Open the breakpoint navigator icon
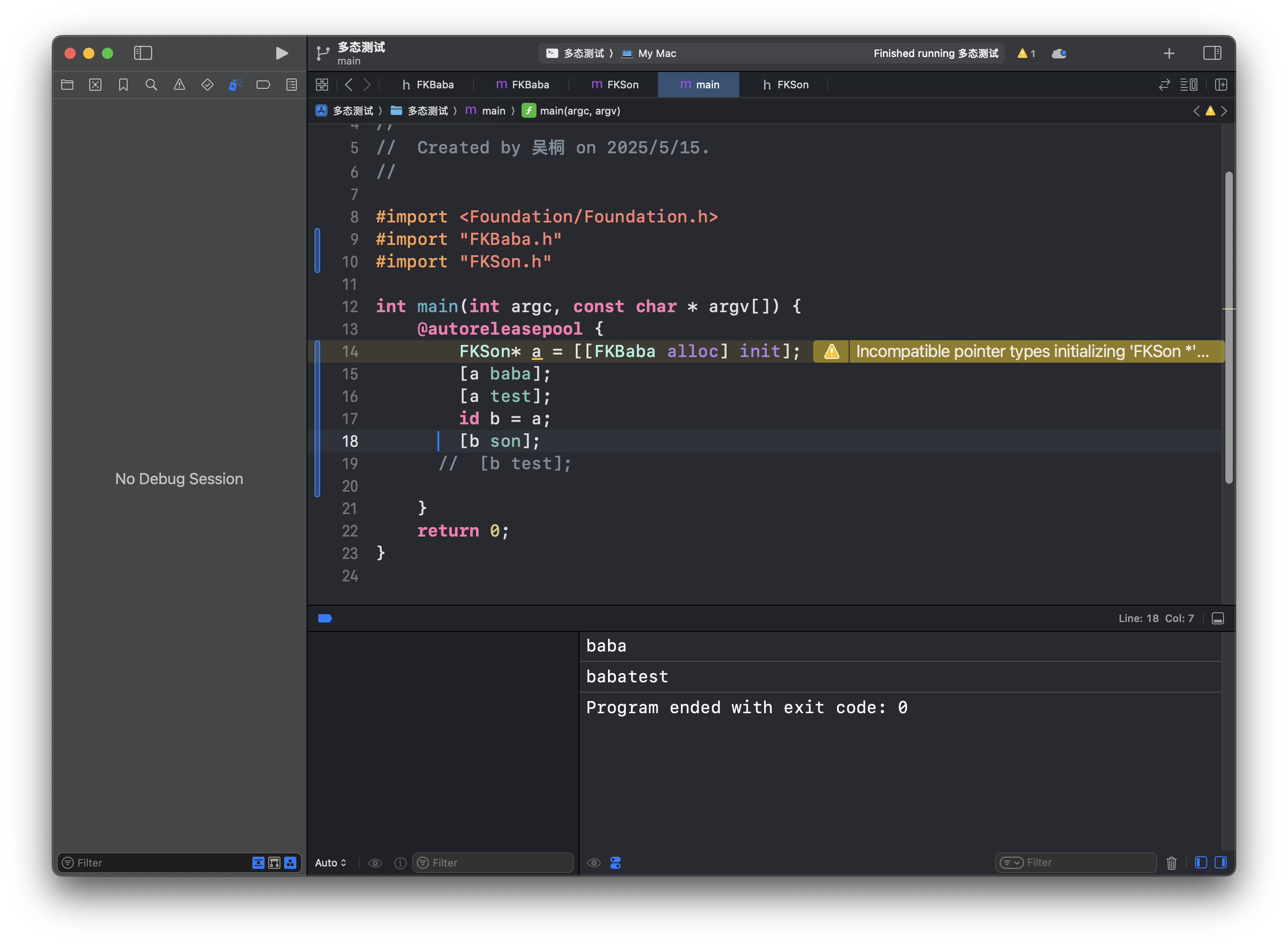This screenshot has width=1288, height=945. tap(263, 85)
